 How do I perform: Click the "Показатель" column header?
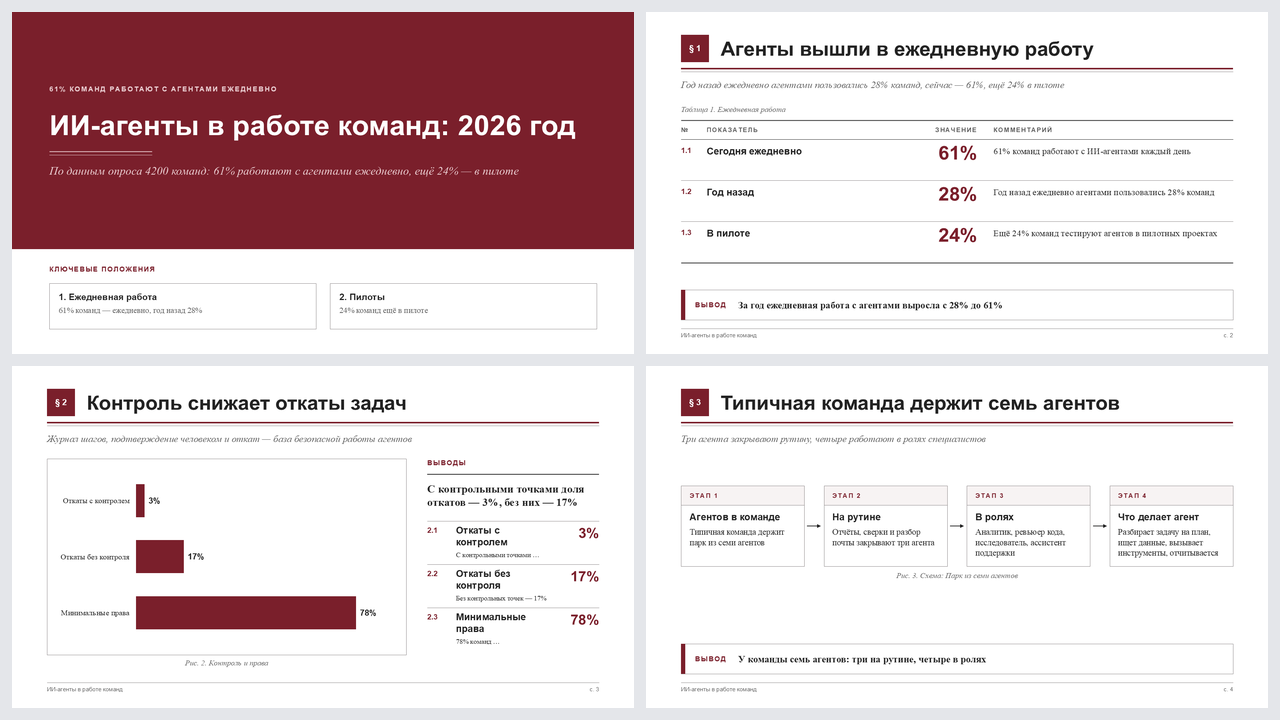(732, 130)
